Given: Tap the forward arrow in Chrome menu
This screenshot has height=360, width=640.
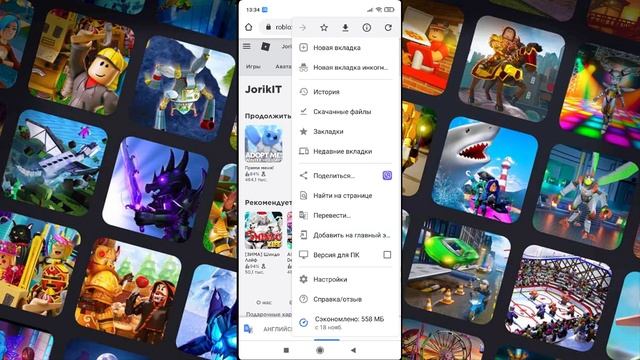Looking at the screenshot, I should coord(303,28).
